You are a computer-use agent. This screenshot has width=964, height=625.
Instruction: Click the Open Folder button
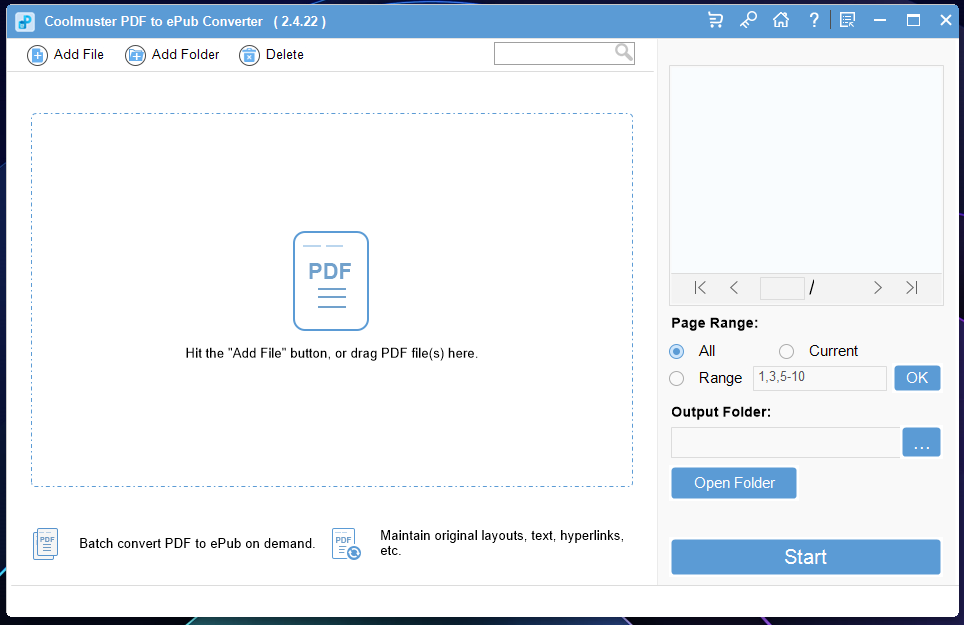coord(734,483)
